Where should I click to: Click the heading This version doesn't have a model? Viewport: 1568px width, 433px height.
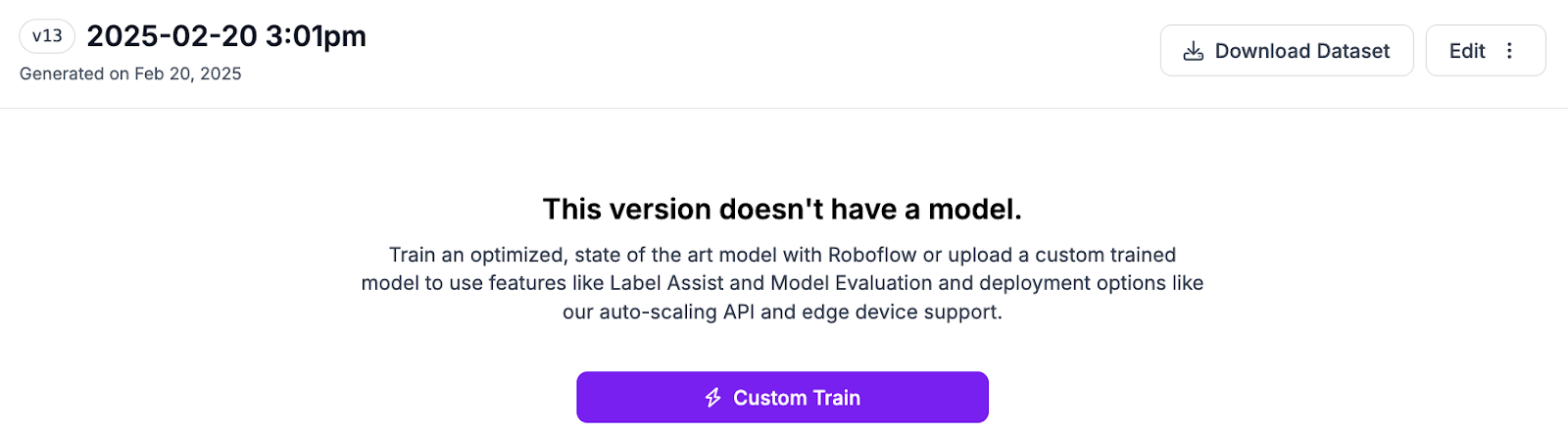point(782,209)
